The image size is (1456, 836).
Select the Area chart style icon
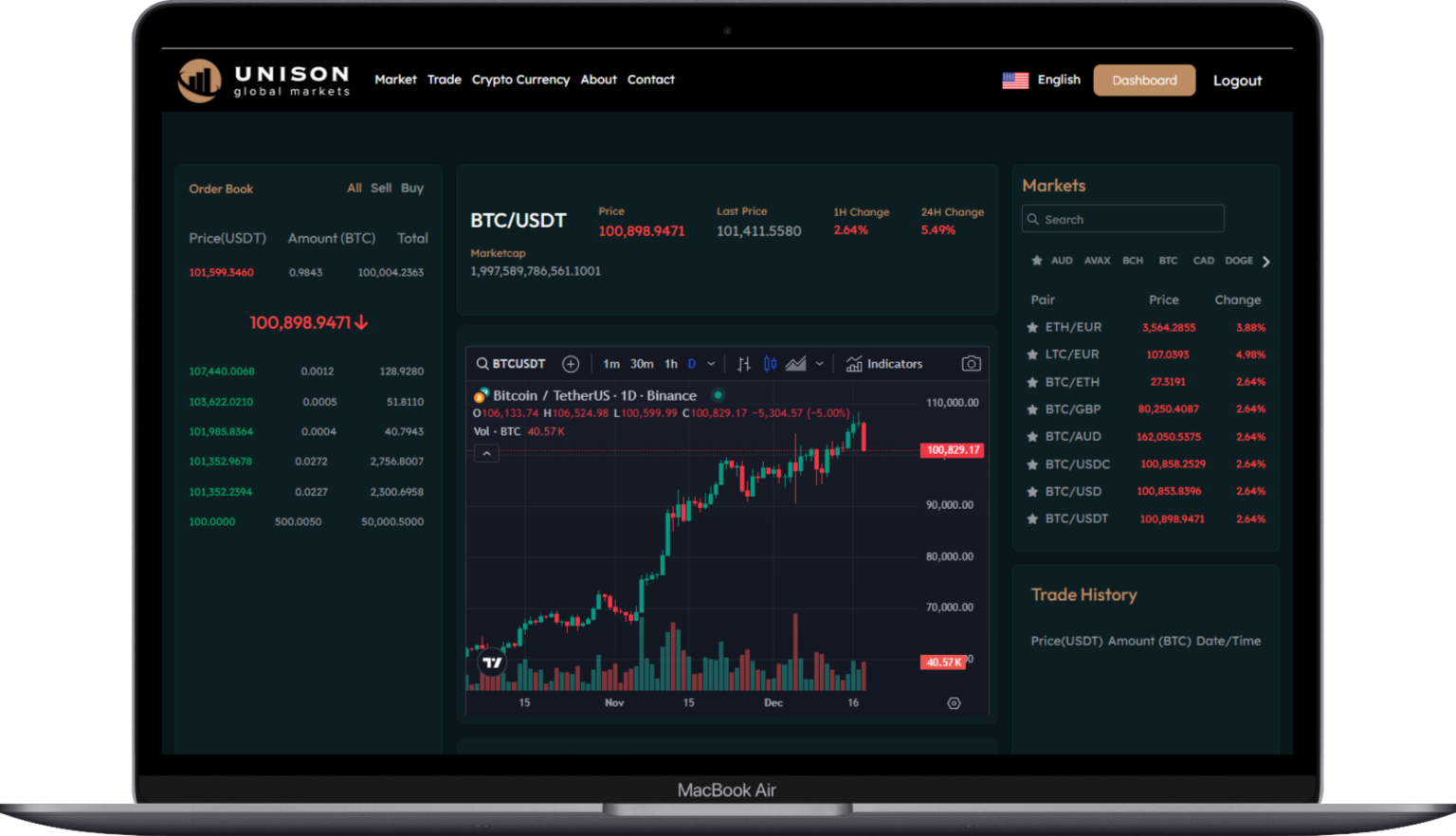[795, 364]
